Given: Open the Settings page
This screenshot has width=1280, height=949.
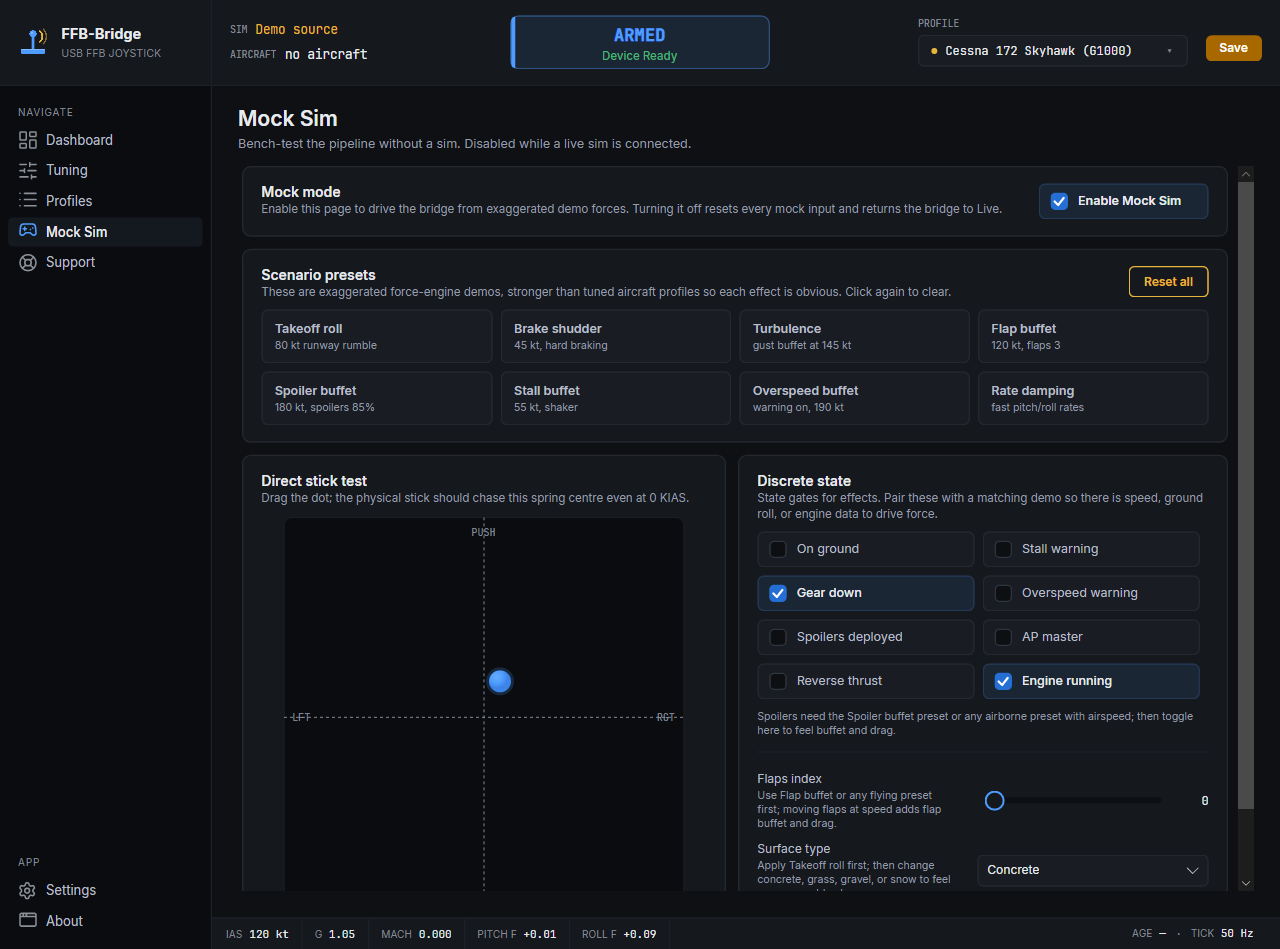Looking at the screenshot, I should [x=105, y=890].
